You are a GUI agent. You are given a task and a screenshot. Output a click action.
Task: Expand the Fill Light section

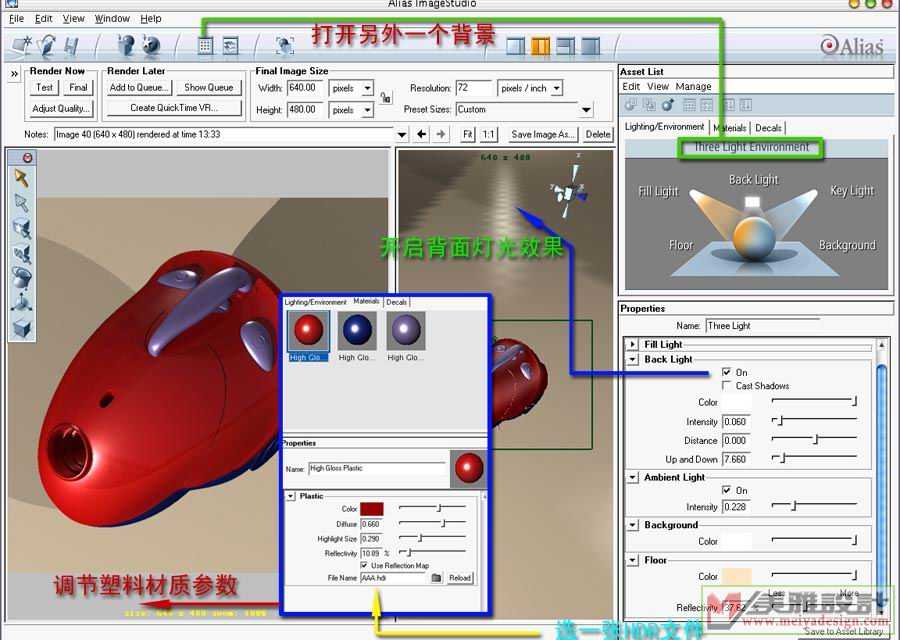632,344
